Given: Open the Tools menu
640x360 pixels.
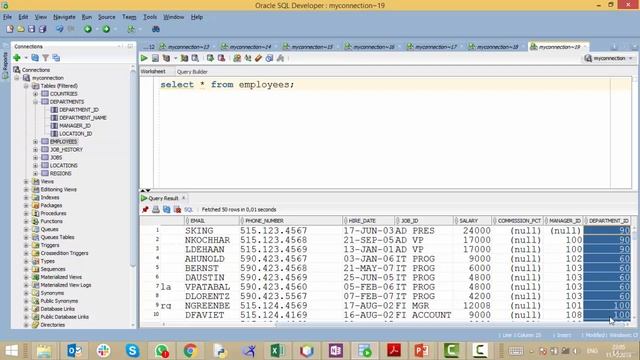Looking at the screenshot, I should (x=150, y=17).
